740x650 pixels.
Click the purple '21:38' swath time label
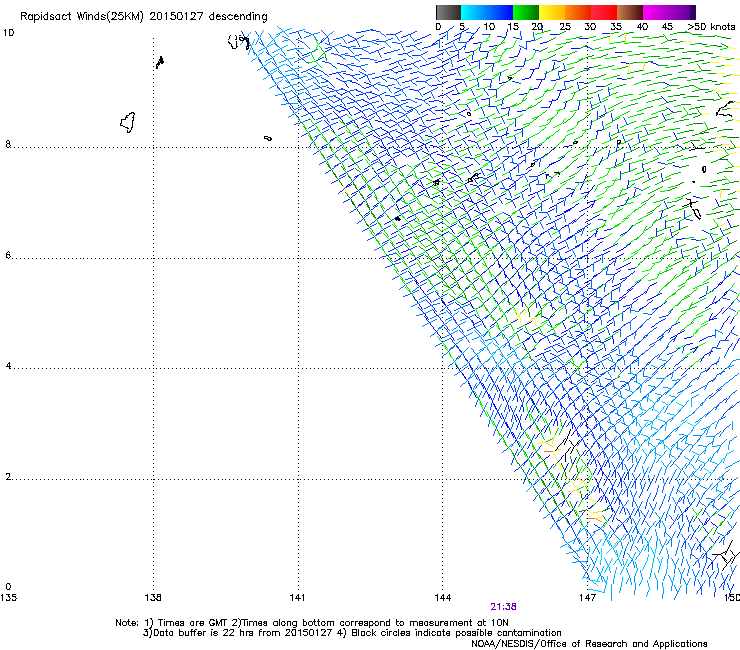[503, 607]
